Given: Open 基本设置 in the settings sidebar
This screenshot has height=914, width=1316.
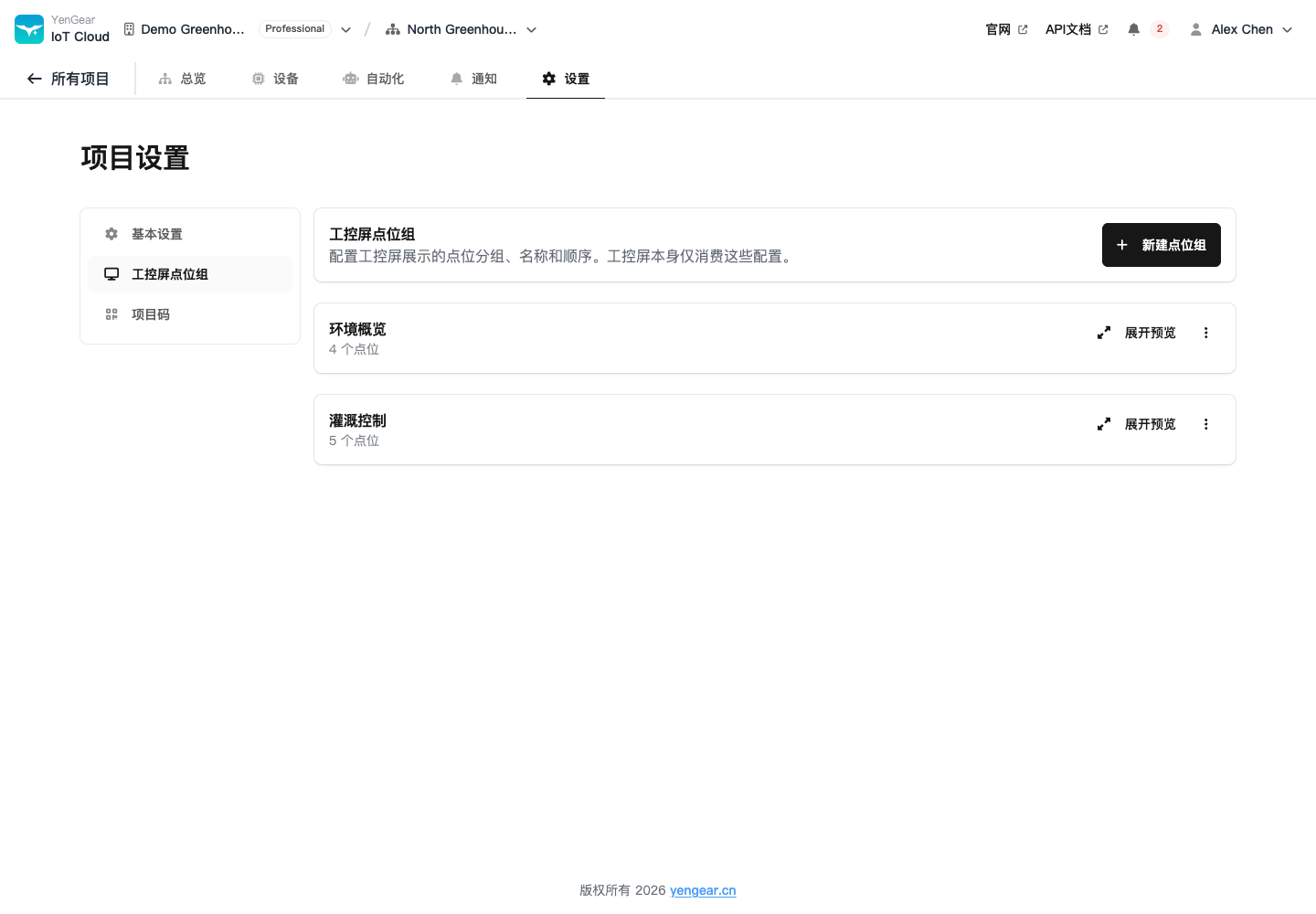Looking at the screenshot, I should point(190,234).
